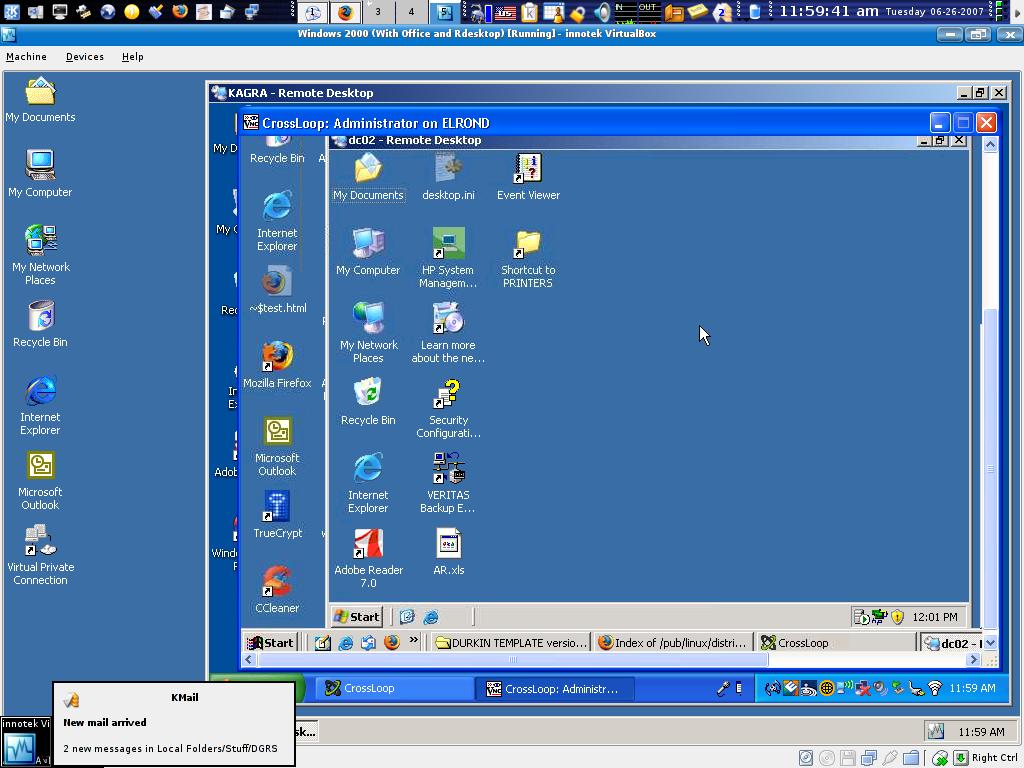
Task: Select the DURKIN TEMPLATE taskbar item
Action: pyautogui.click(x=511, y=643)
